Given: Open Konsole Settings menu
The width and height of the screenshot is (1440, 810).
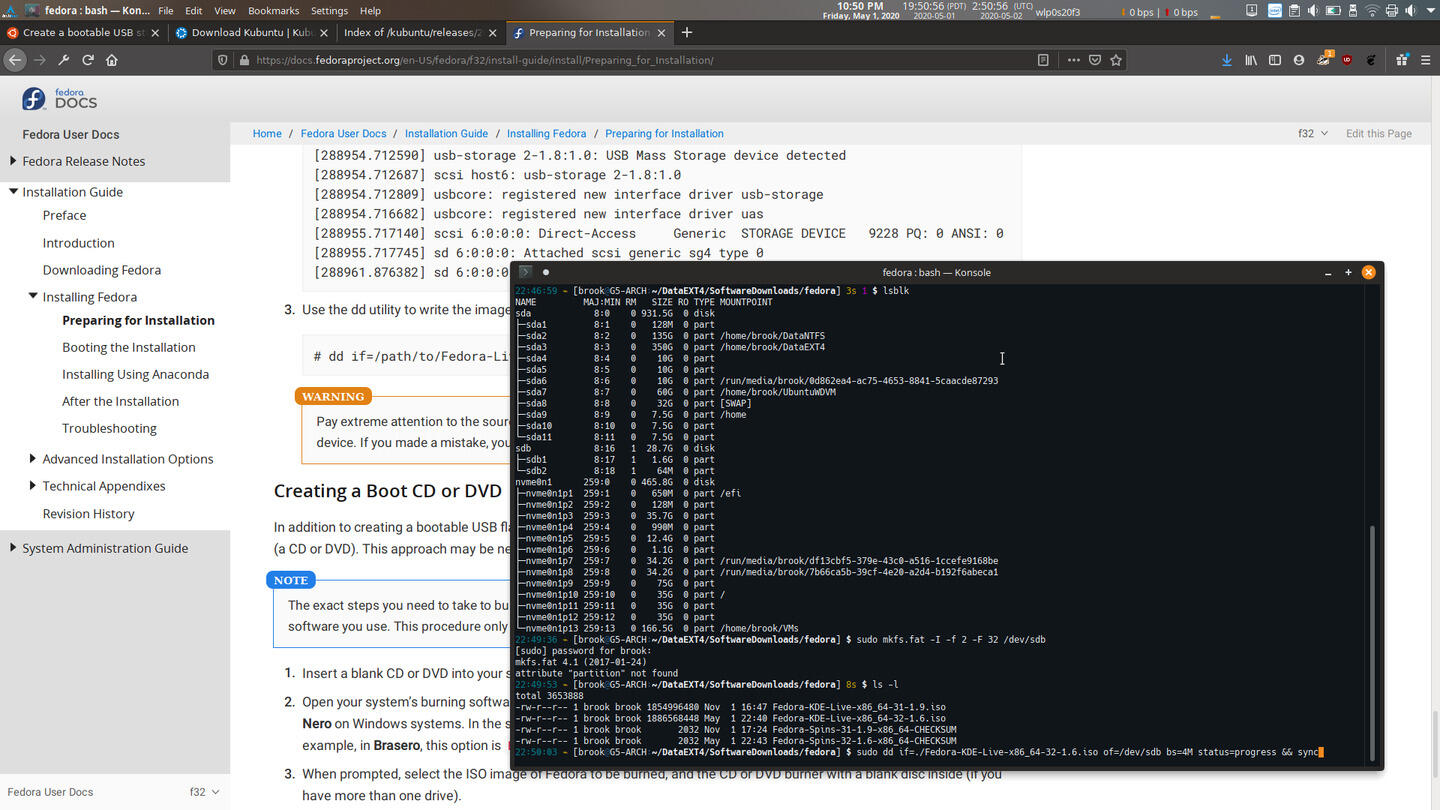Looking at the screenshot, I should pos(329,11).
